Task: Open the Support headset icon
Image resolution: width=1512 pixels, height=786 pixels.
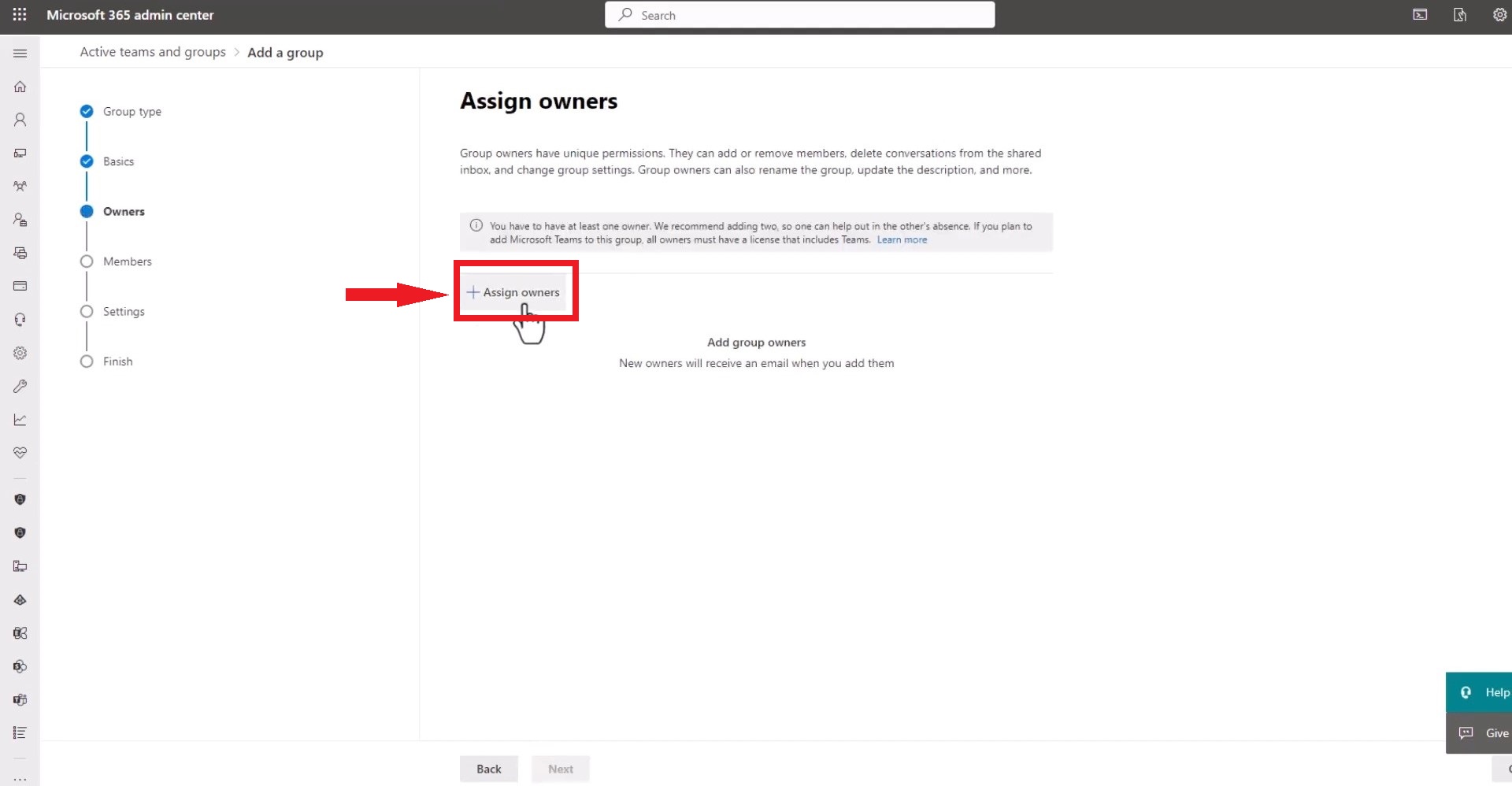Action: (x=20, y=318)
